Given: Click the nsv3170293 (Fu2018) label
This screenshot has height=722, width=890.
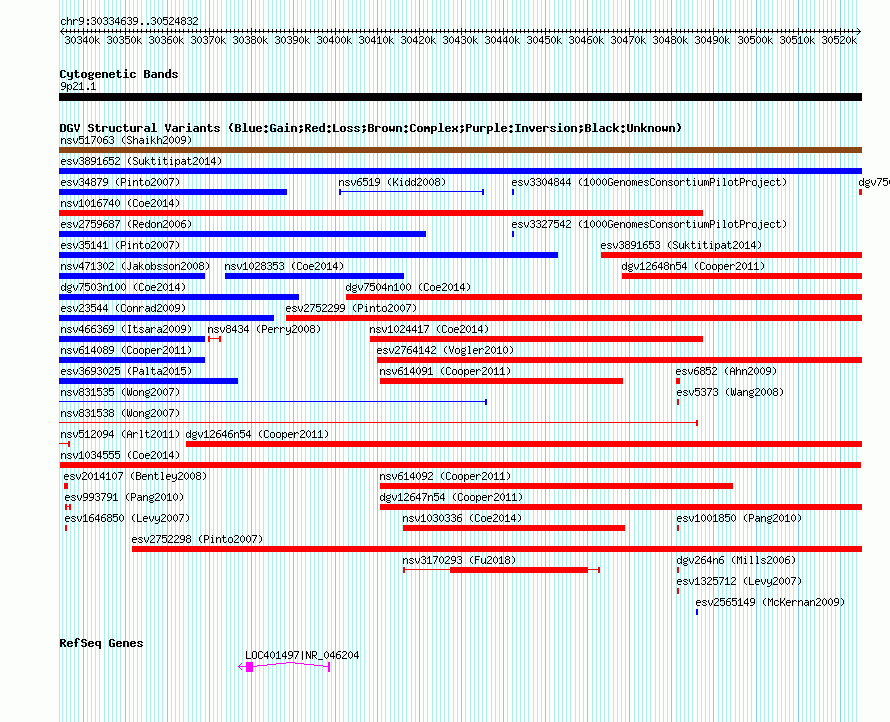Looking at the screenshot, I should [459, 560].
